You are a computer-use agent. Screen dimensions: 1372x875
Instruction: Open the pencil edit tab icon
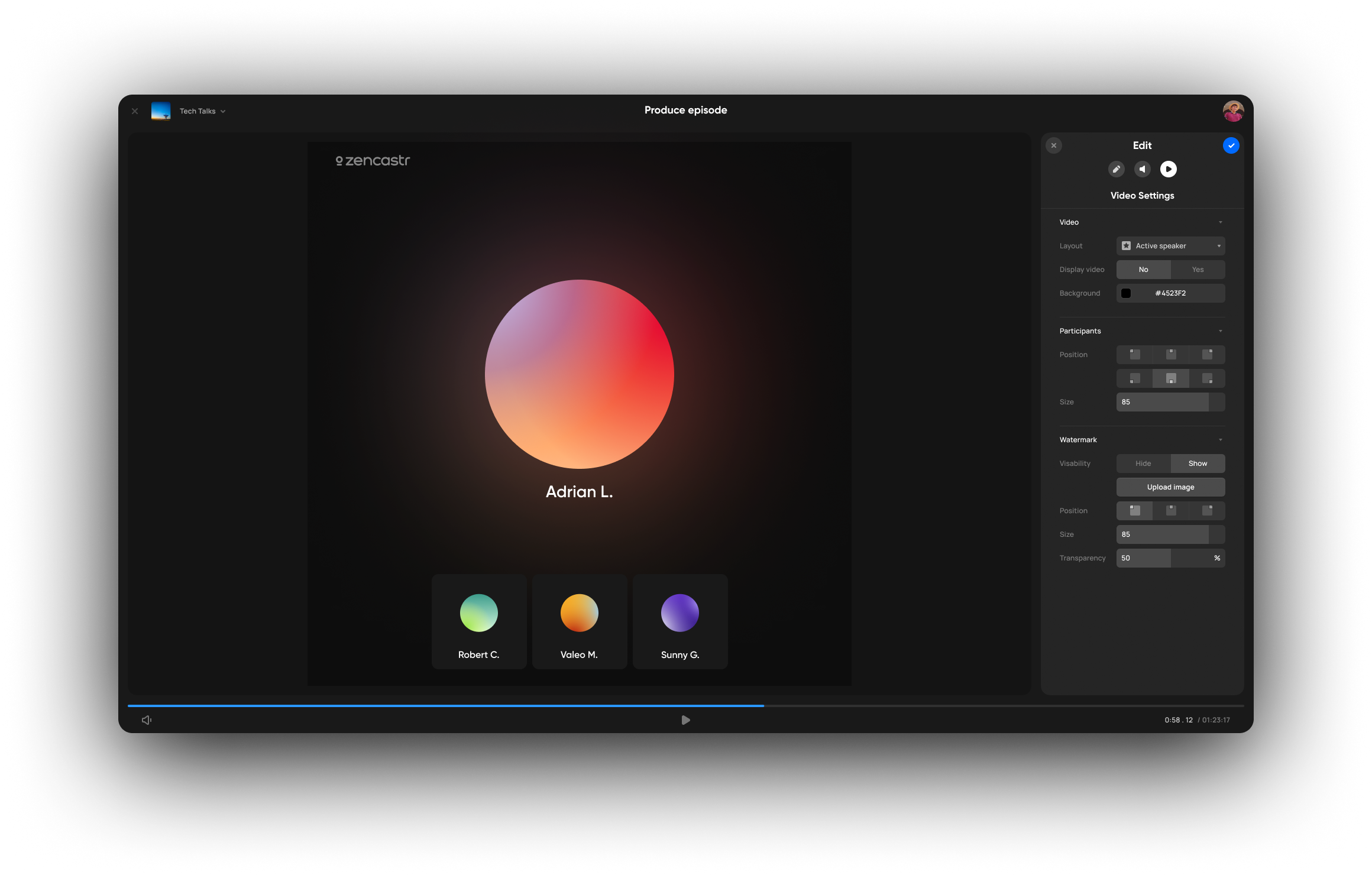point(1116,169)
